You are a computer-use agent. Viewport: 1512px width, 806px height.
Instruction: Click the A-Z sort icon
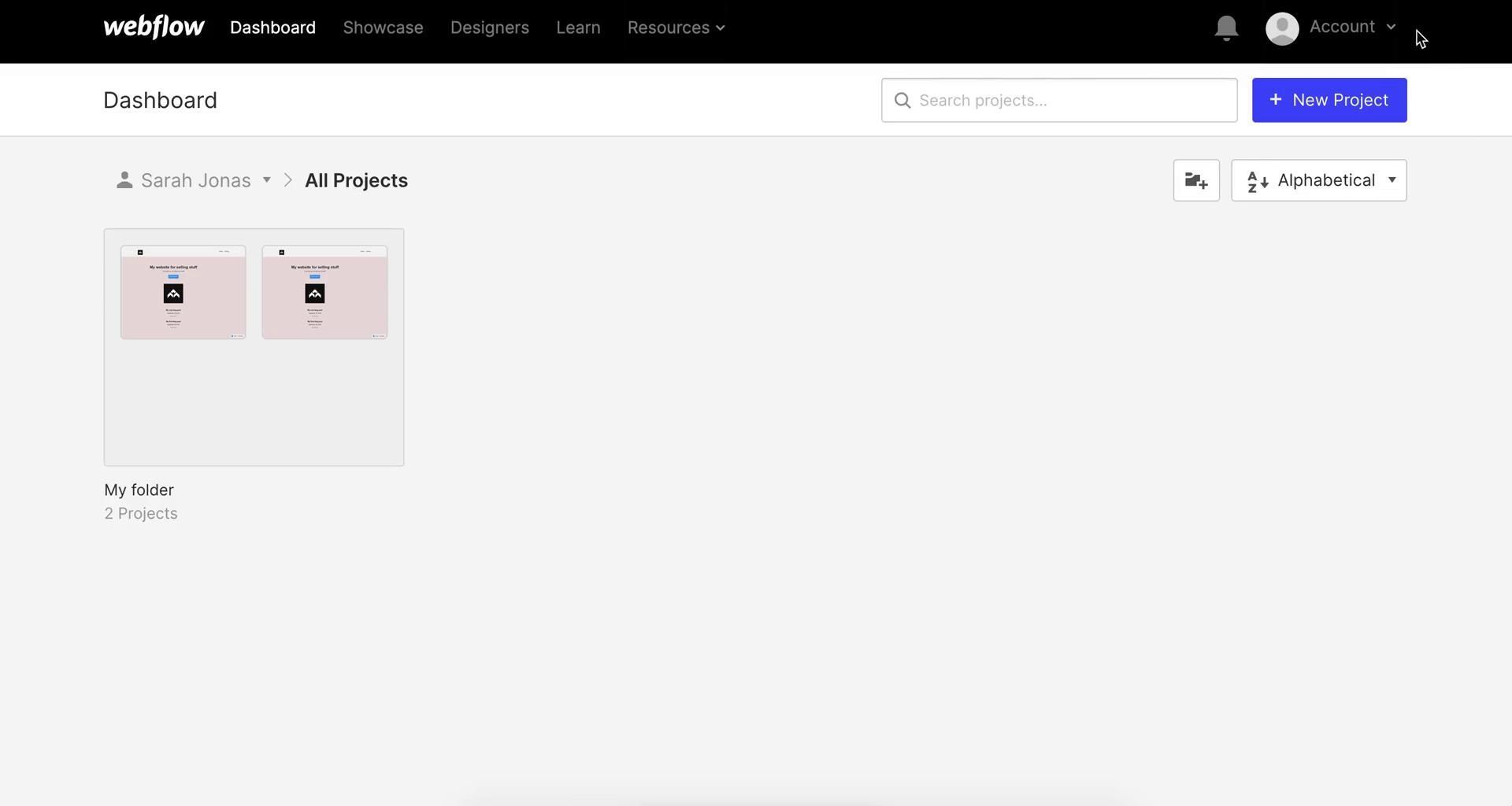click(1257, 181)
